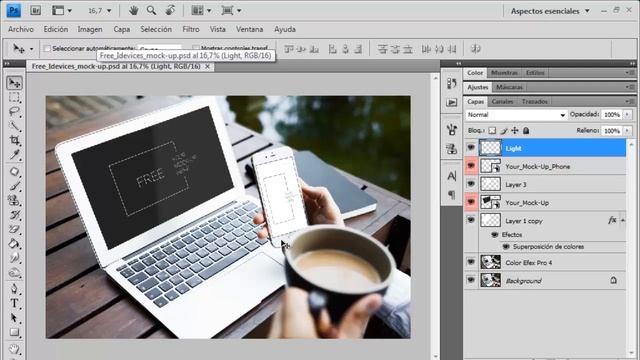Hide the Light layer
This screenshot has height=360, width=640.
pos(471,148)
